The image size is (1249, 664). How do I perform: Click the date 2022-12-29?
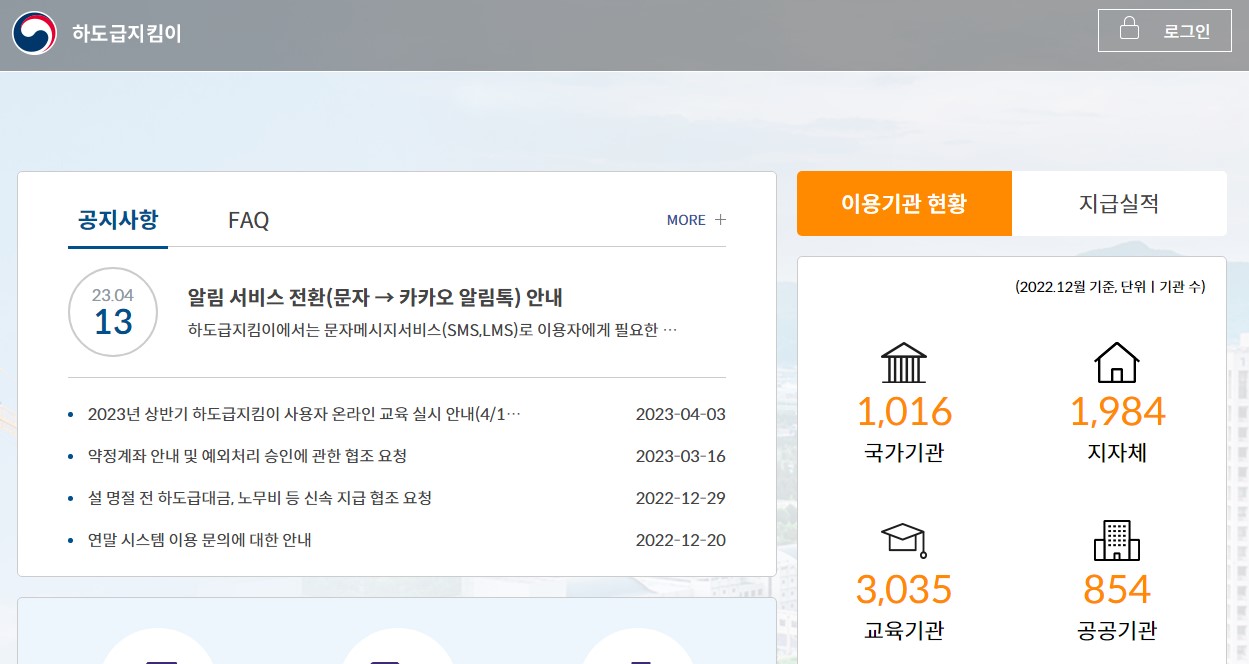point(681,498)
